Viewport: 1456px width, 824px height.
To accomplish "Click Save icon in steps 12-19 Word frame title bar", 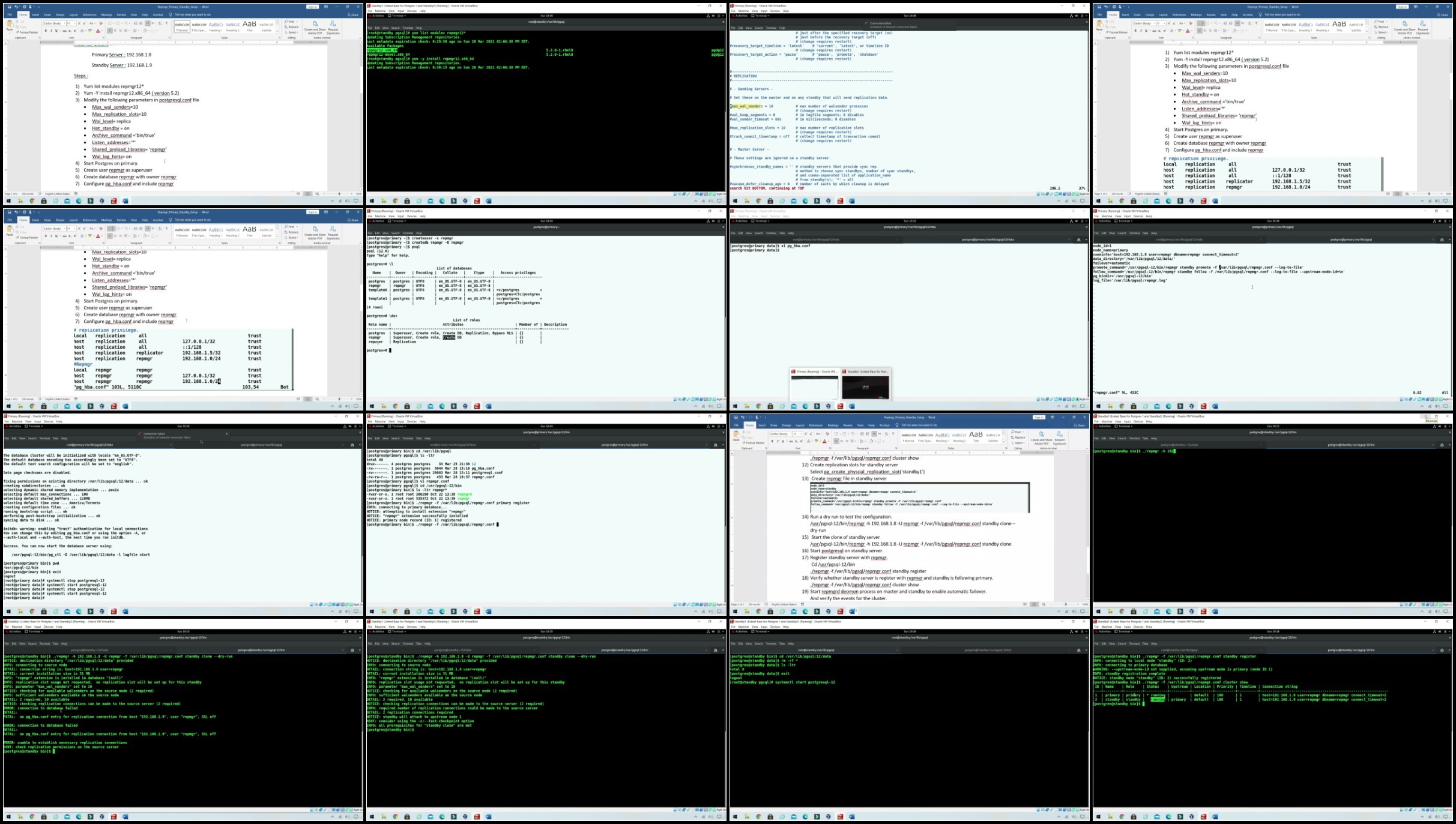I will pyautogui.click(x=736, y=417).
